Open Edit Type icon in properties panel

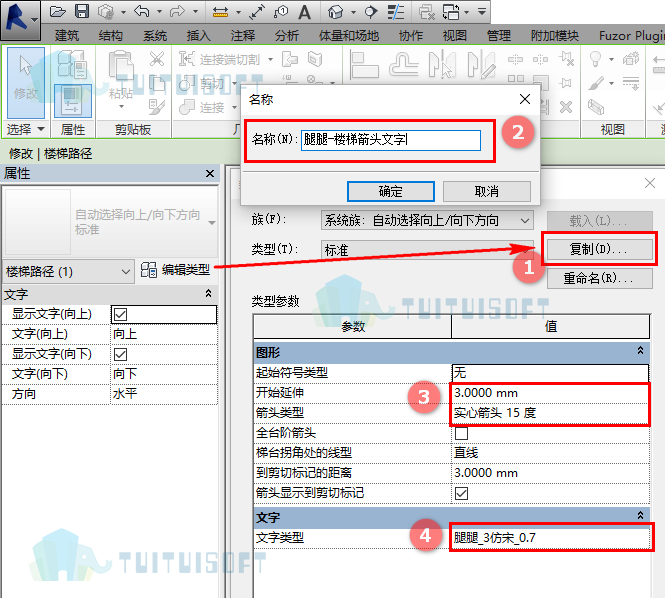148,270
